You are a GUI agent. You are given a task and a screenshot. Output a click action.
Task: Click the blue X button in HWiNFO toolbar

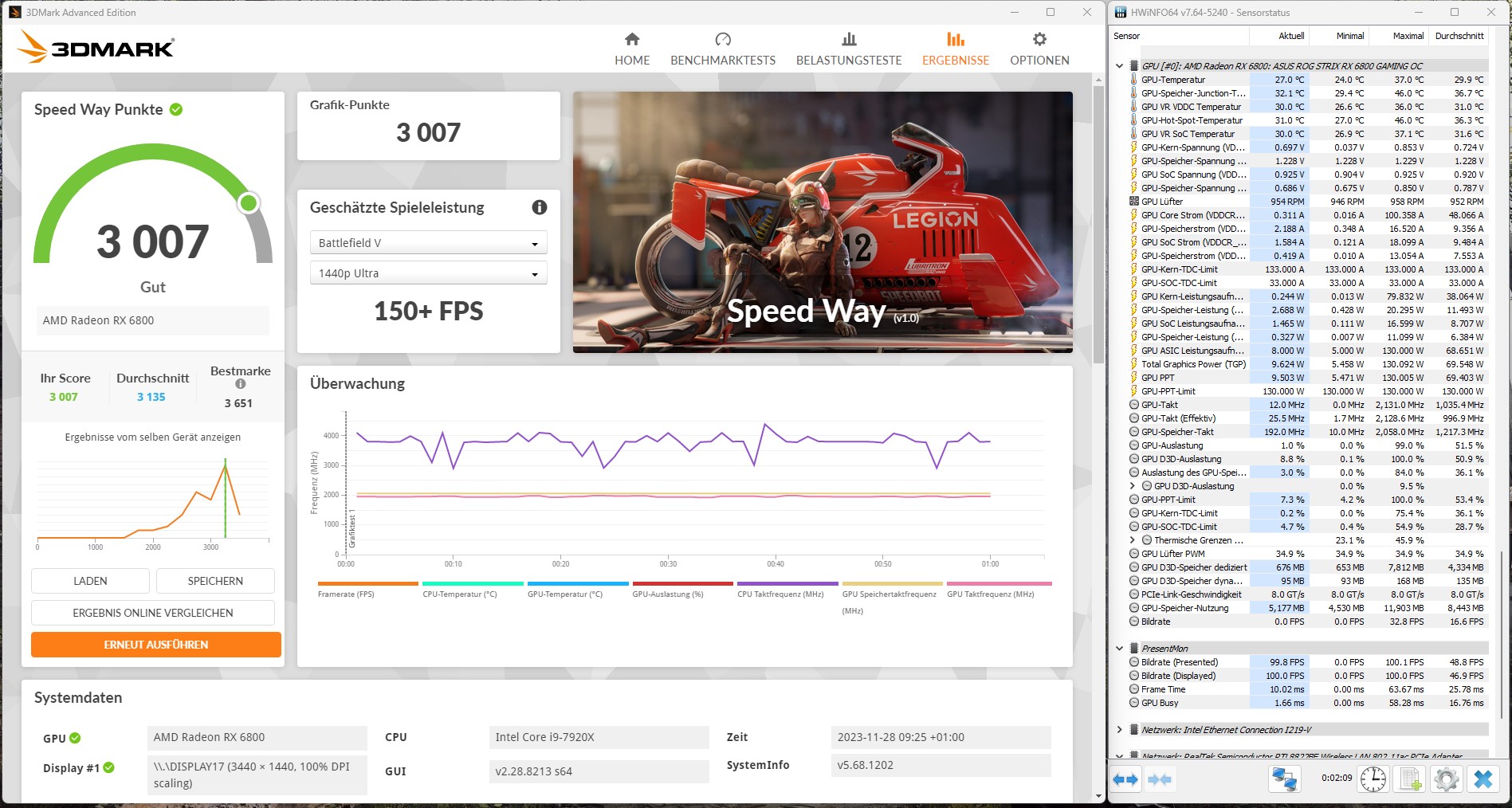point(1483,779)
